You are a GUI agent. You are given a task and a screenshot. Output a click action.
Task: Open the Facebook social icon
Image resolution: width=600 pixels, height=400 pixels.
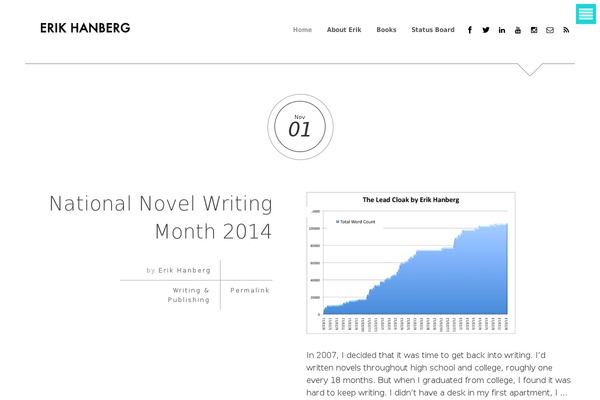click(x=470, y=30)
